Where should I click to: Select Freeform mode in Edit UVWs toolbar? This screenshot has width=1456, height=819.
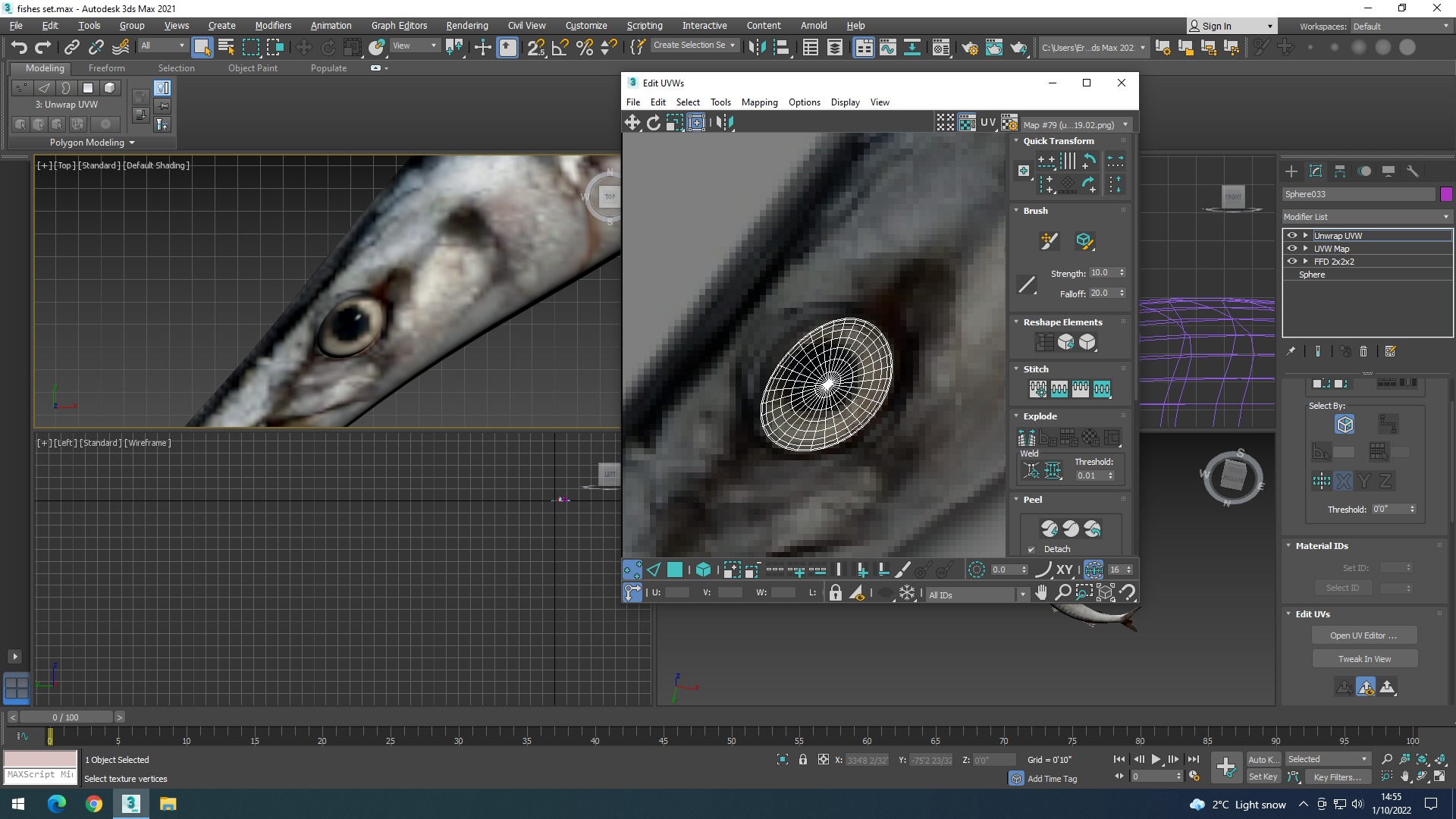[x=696, y=123]
